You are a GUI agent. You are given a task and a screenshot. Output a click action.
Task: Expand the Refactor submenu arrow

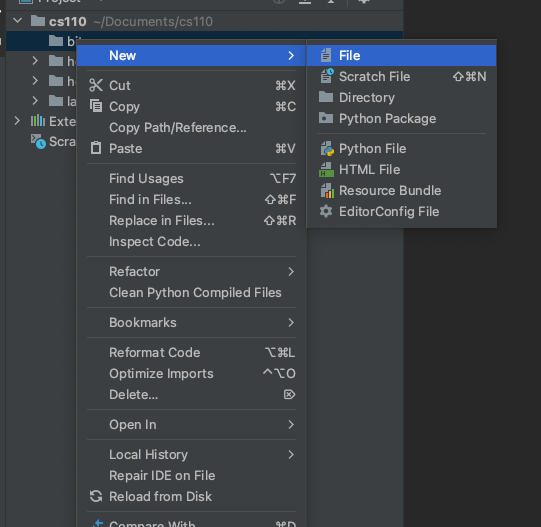(291, 272)
